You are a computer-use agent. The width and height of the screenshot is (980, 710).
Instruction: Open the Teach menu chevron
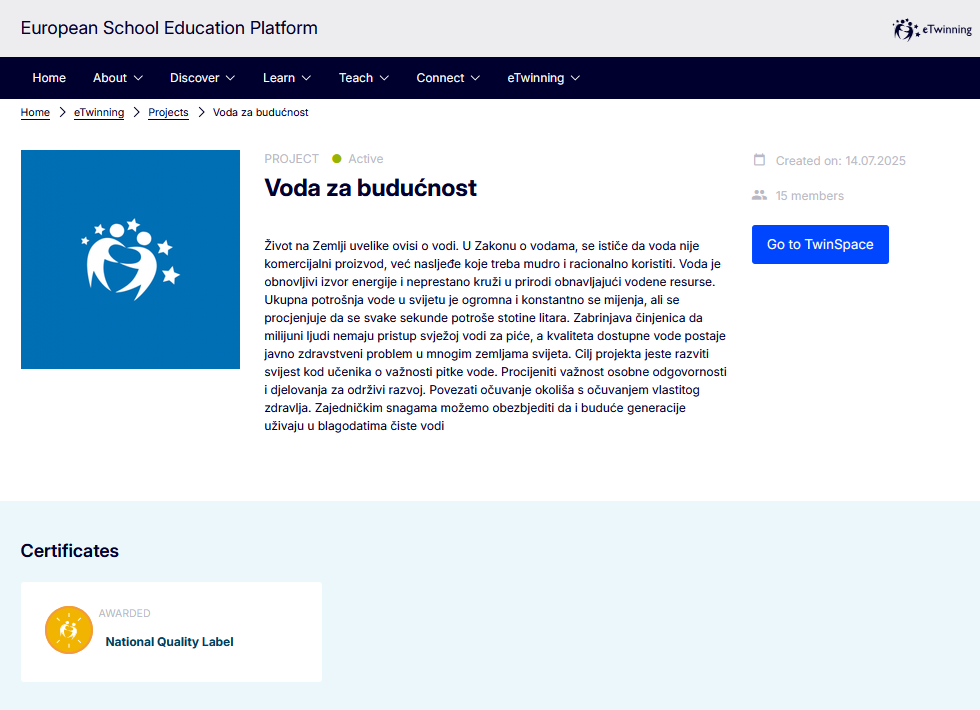click(384, 78)
